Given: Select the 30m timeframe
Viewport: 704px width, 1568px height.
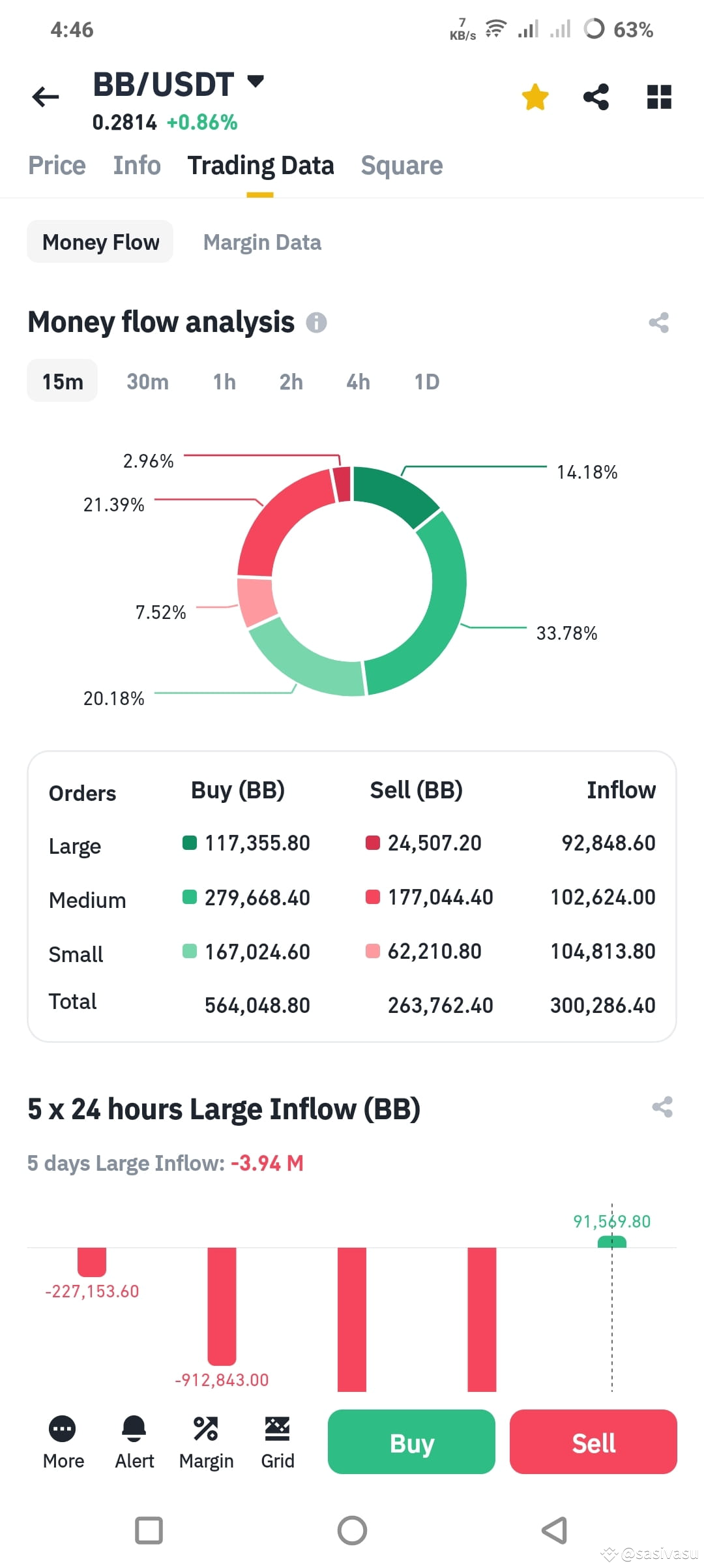Looking at the screenshot, I should 147,382.
